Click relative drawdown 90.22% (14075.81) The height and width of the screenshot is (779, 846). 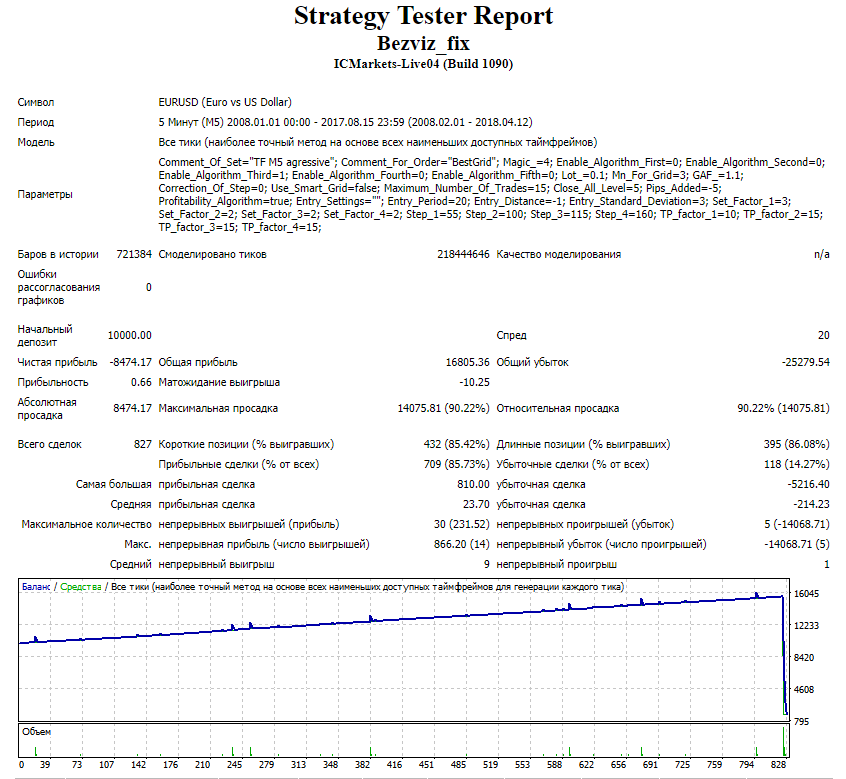point(783,408)
